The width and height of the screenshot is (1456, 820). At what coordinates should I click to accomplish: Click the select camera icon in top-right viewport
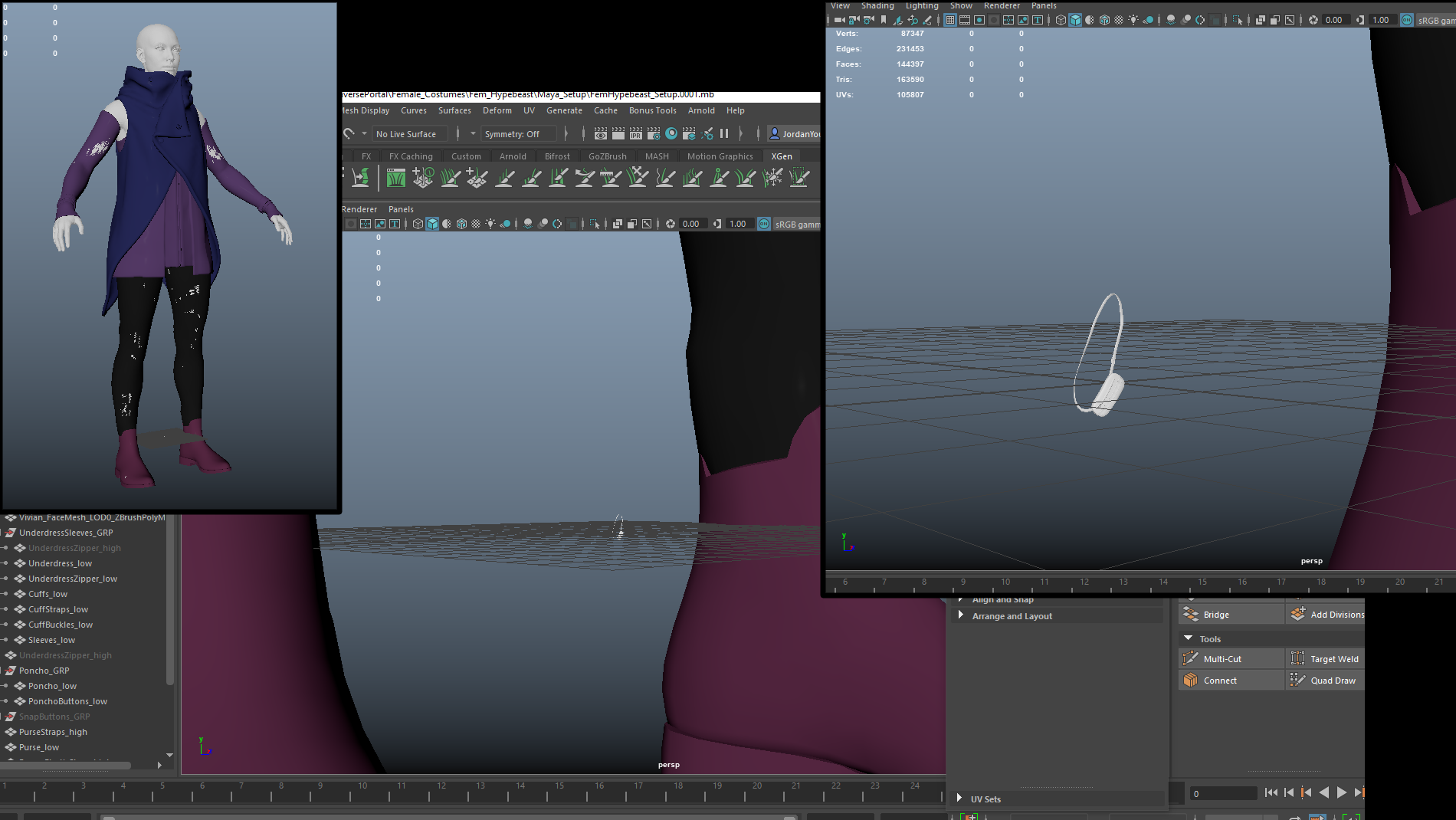tap(840, 20)
